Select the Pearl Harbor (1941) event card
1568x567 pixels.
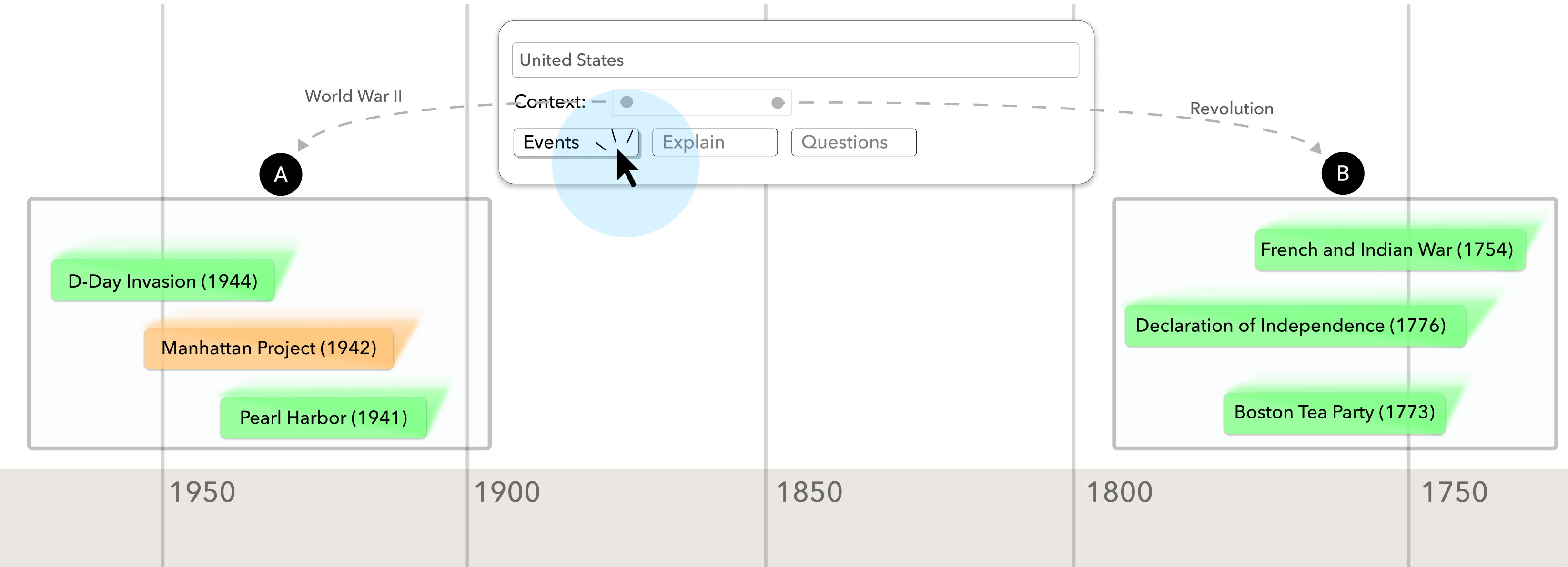323,418
